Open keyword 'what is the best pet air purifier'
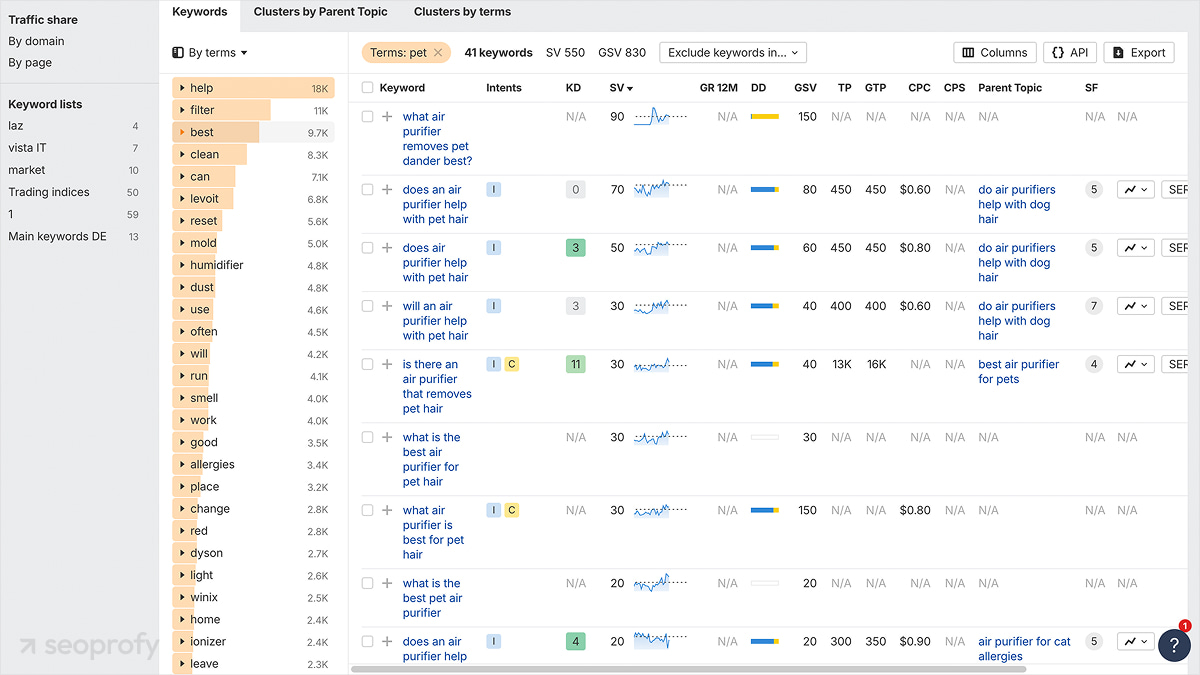1200x675 pixels. [431, 598]
